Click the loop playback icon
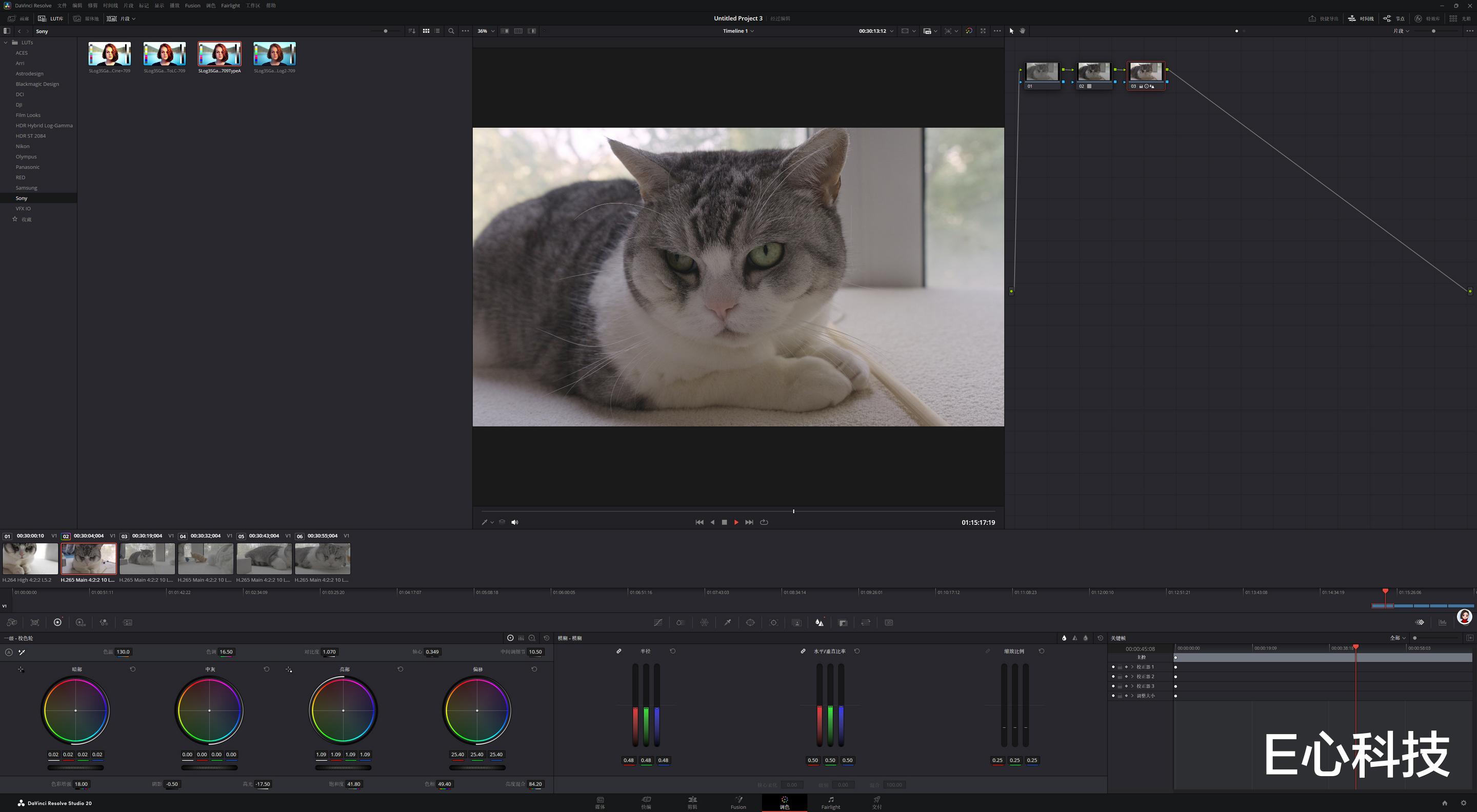This screenshot has width=1477, height=812. tap(764, 522)
